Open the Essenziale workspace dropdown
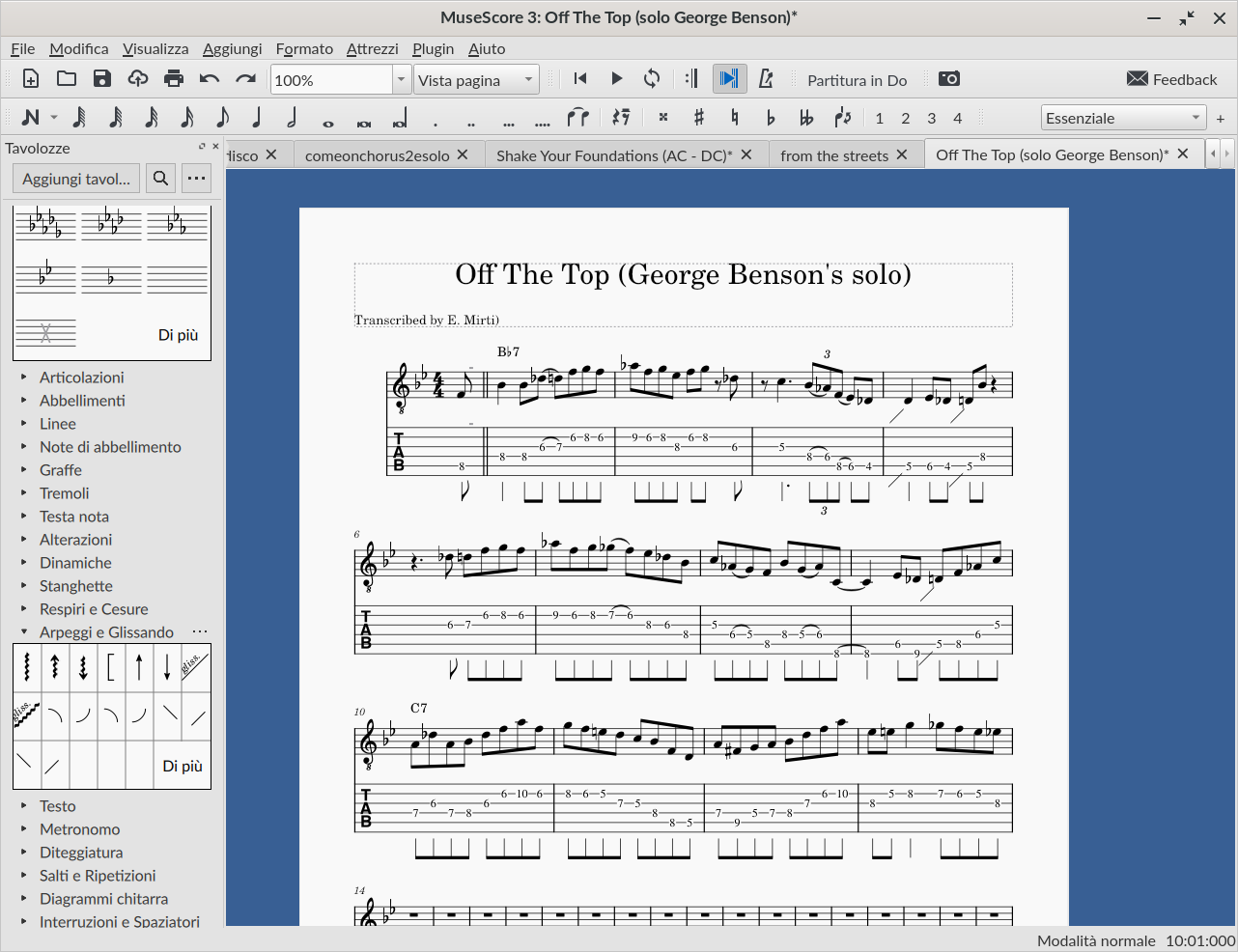This screenshot has width=1238, height=952. coord(1124,118)
